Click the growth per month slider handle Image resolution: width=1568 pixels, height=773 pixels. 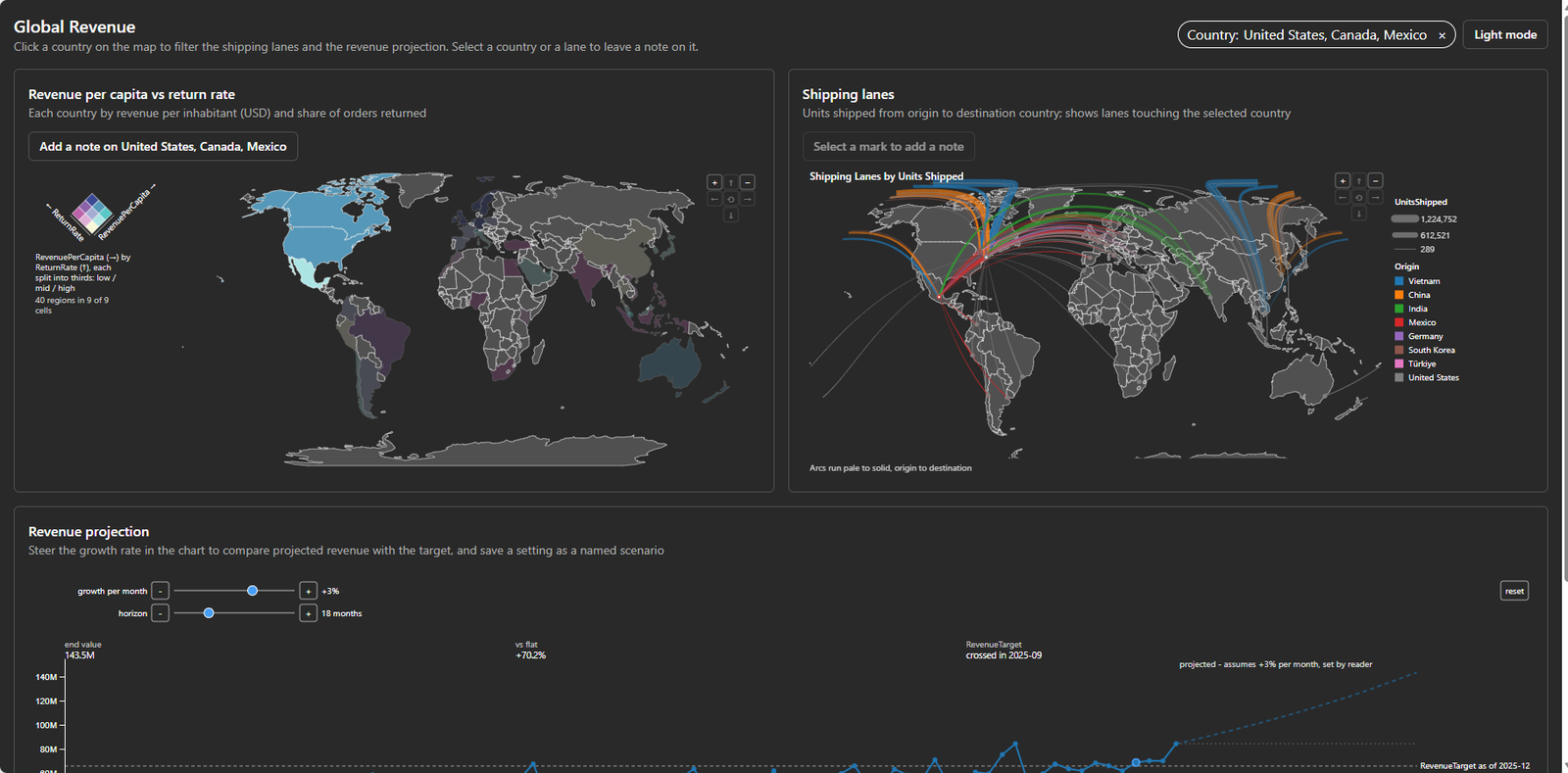click(x=253, y=591)
